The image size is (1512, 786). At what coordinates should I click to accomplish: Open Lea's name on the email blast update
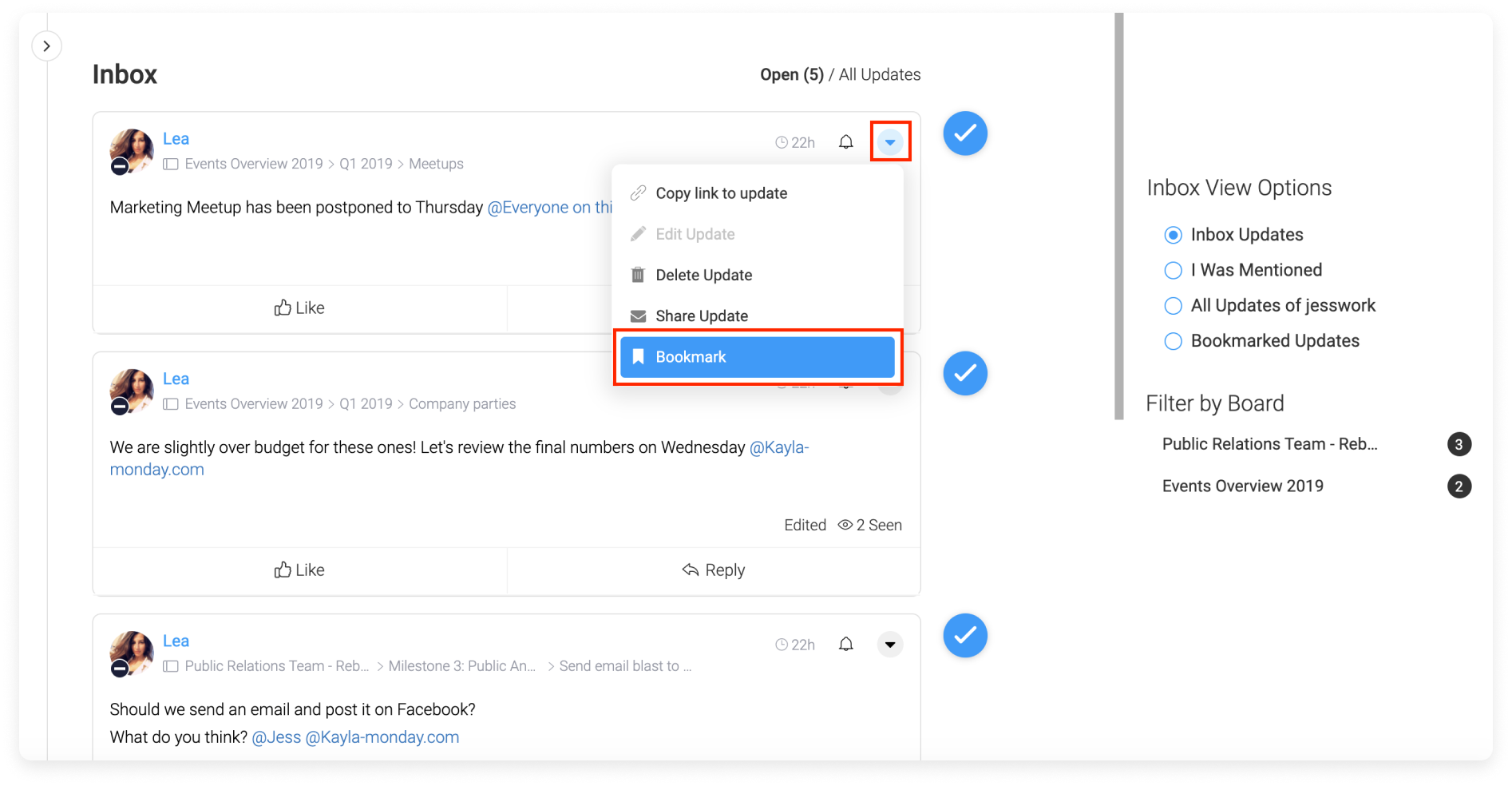click(176, 641)
